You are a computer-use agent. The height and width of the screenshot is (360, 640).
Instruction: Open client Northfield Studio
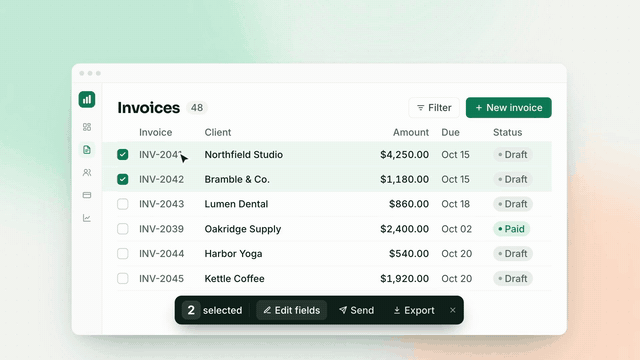tap(244, 155)
